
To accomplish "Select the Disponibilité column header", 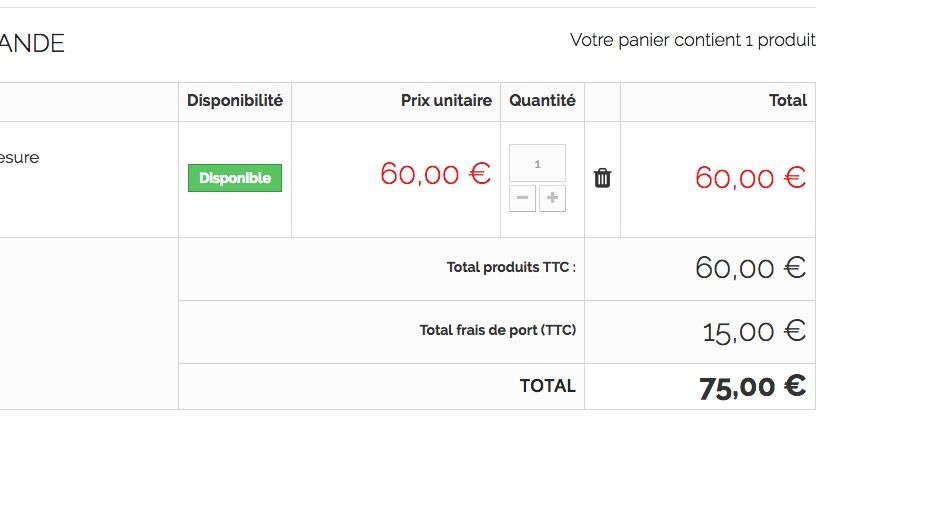I will [x=235, y=101].
